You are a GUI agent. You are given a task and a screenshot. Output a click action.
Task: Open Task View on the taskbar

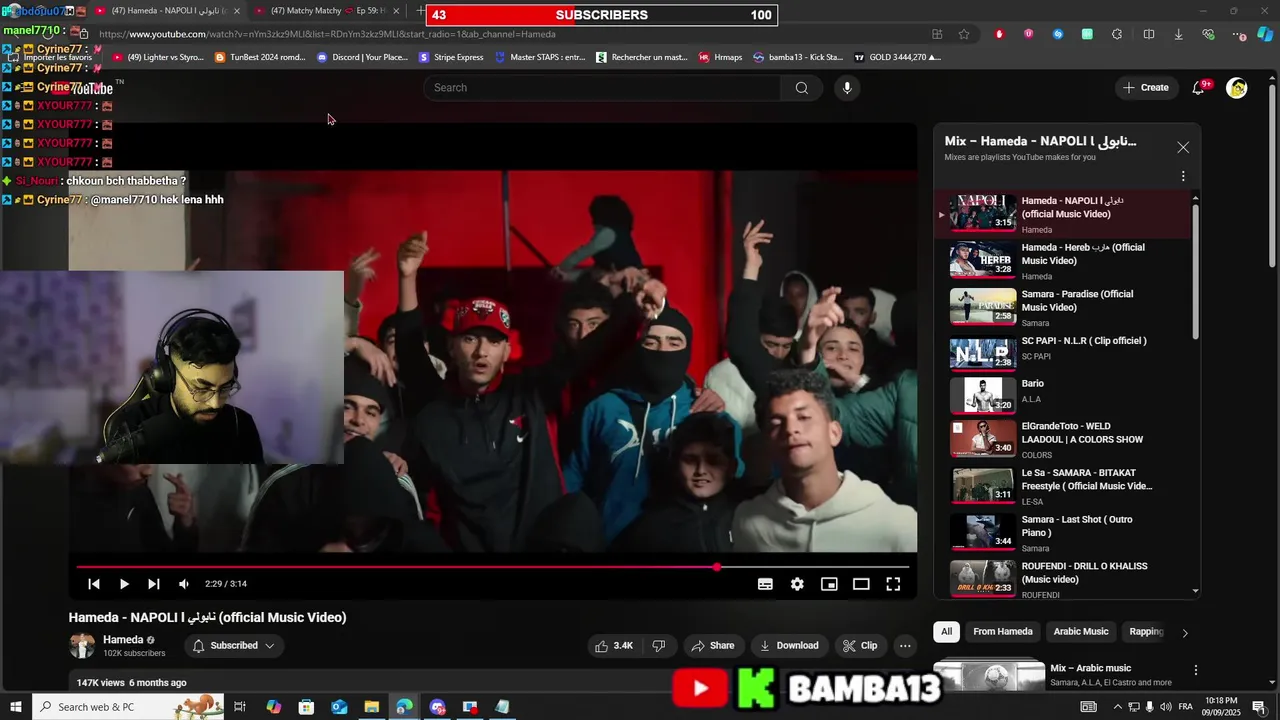tap(240, 707)
